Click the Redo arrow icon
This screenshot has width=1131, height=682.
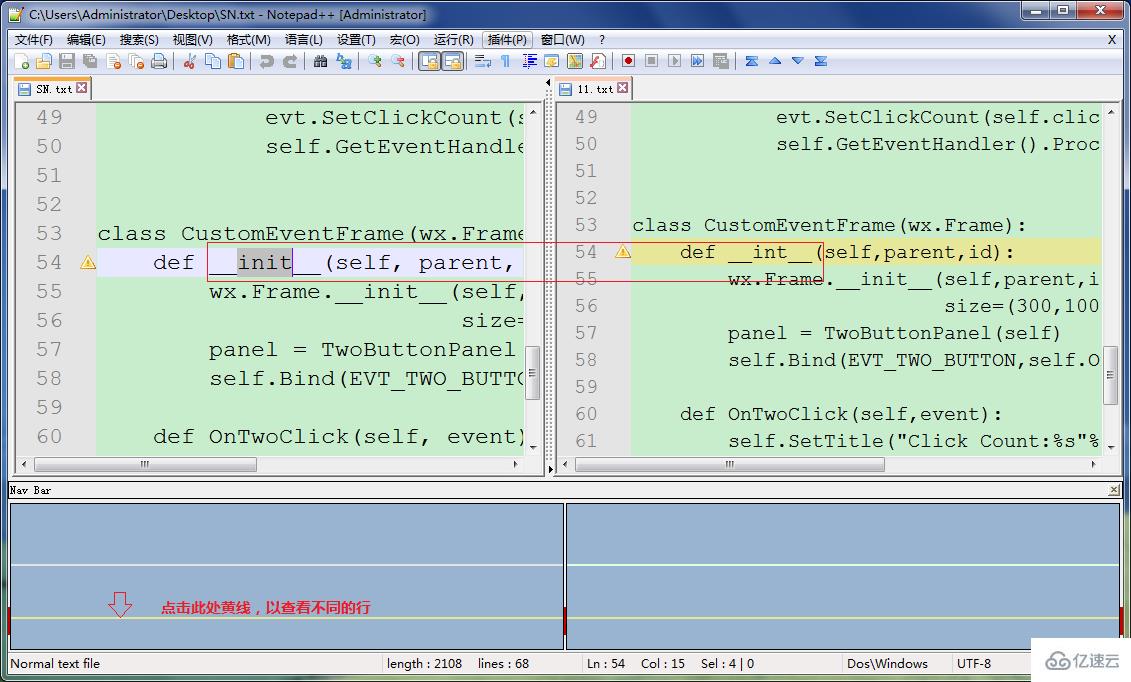click(x=290, y=61)
